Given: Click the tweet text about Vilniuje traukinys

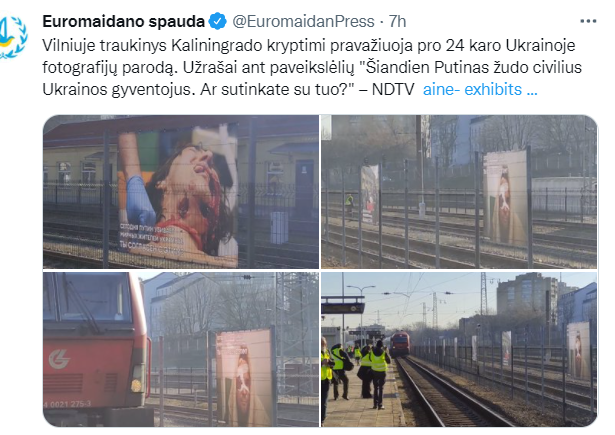Looking at the screenshot, I should [312, 67].
